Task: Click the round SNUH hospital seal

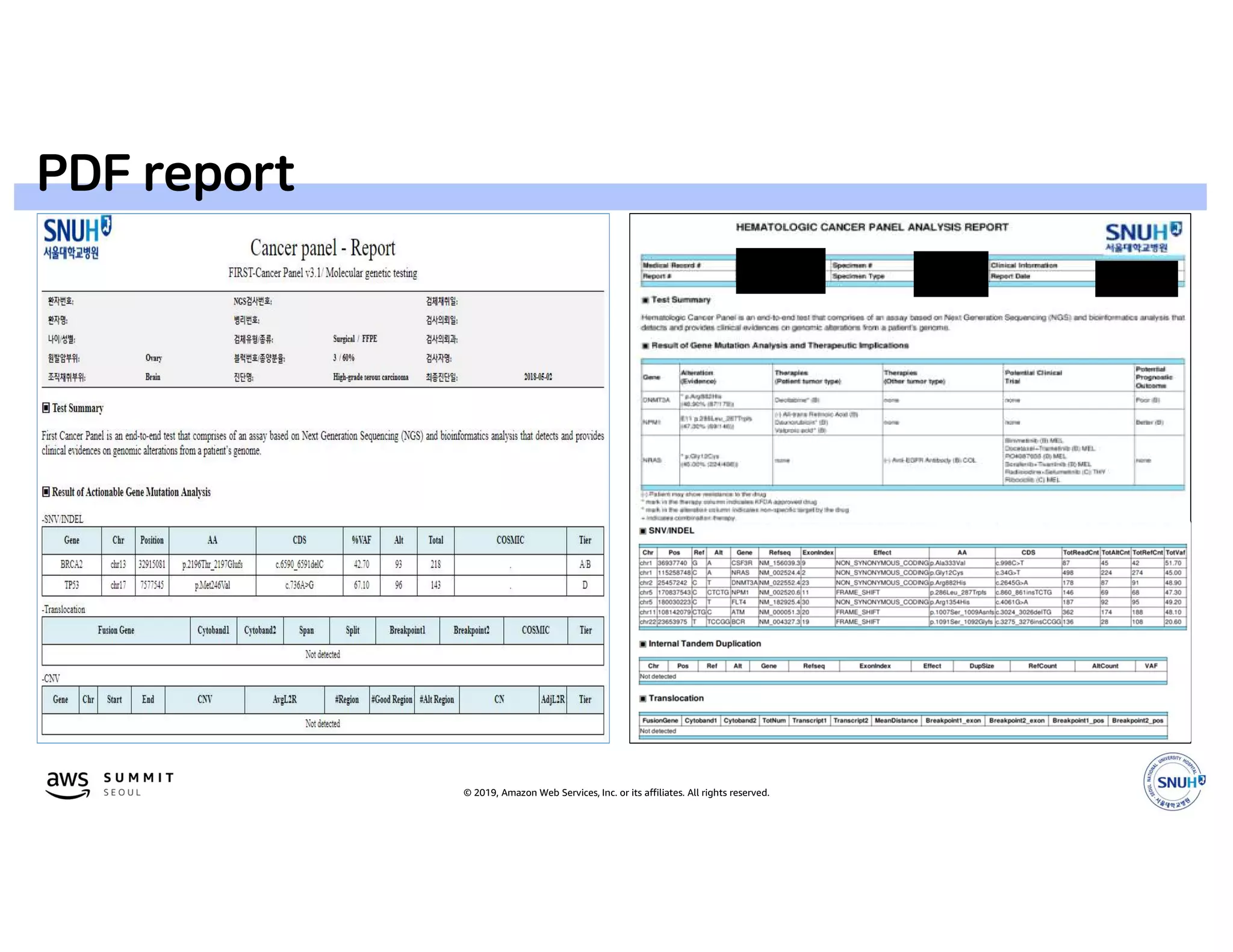Action: [1174, 782]
